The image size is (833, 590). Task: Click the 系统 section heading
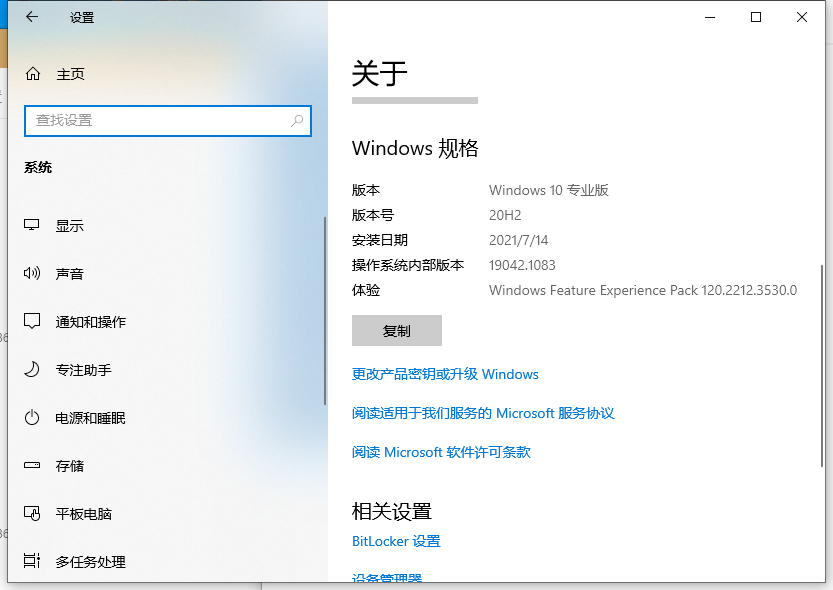point(38,167)
